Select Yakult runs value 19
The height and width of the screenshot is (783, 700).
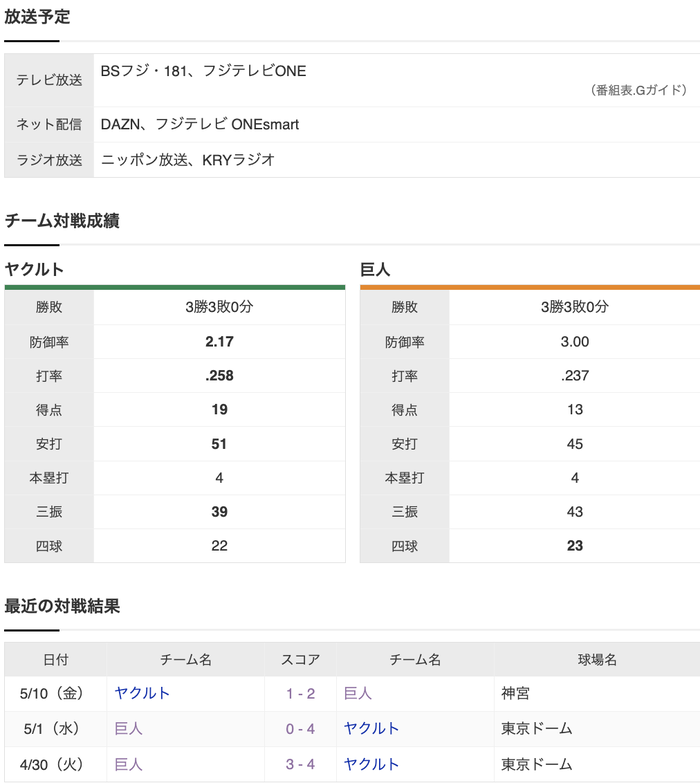tap(219, 410)
